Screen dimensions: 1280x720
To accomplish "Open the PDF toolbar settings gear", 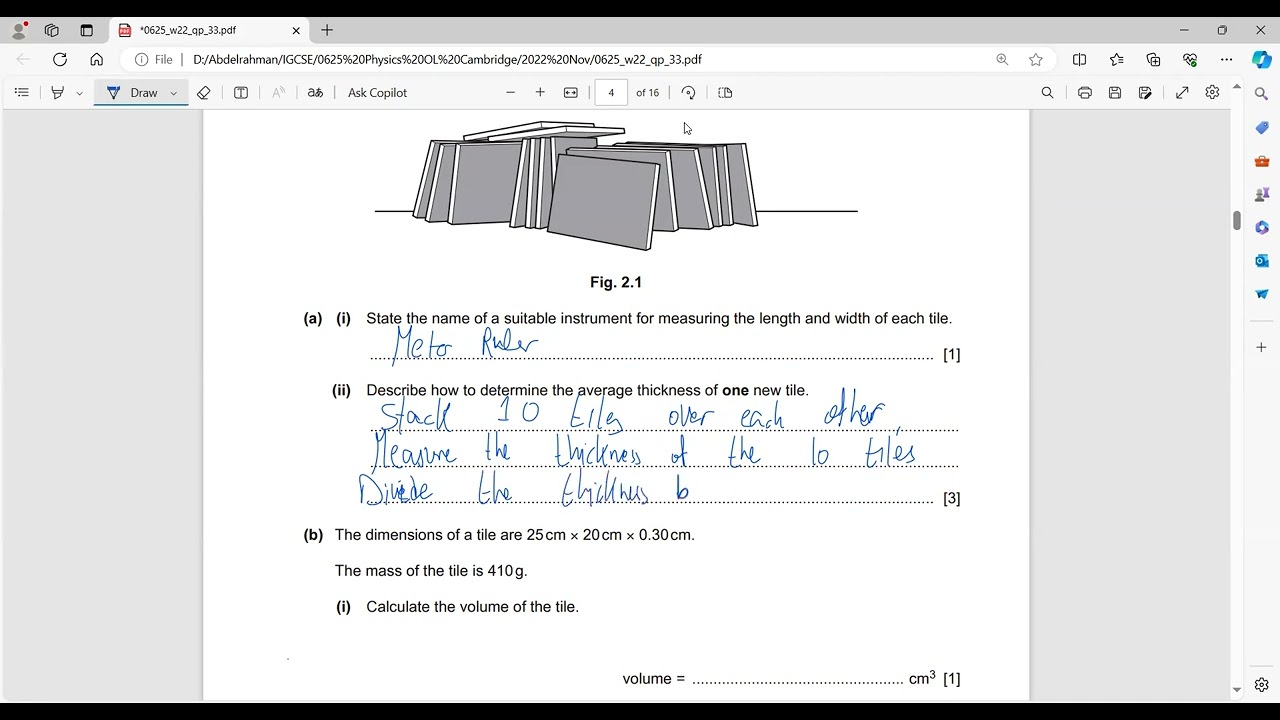I will pos(1212,92).
